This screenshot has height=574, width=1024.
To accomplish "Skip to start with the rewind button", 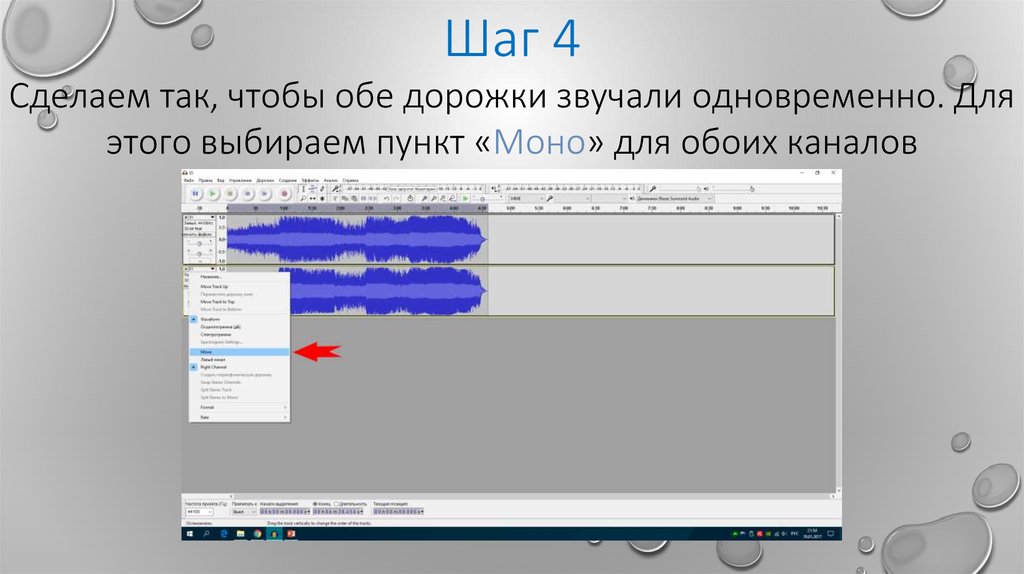I will click(248, 193).
